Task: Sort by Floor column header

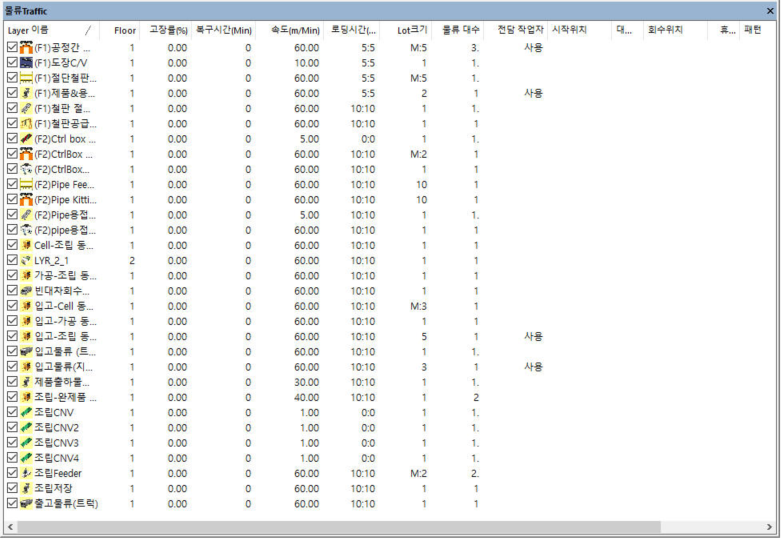Action: pos(125,31)
